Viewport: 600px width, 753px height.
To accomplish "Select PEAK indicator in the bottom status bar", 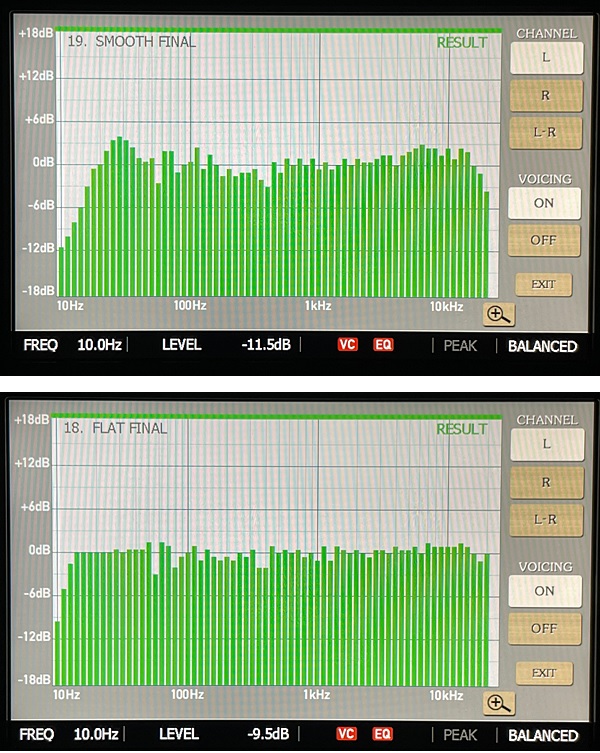I will coord(461,735).
